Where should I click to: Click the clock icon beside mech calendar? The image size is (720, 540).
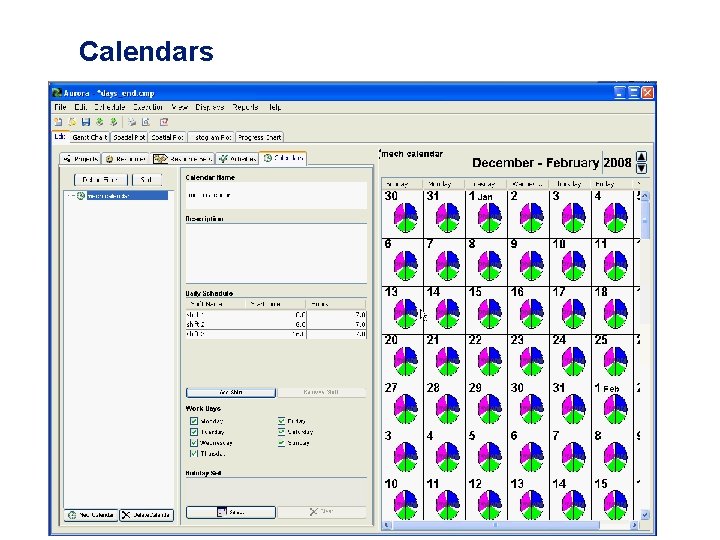(x=81, y=196)
